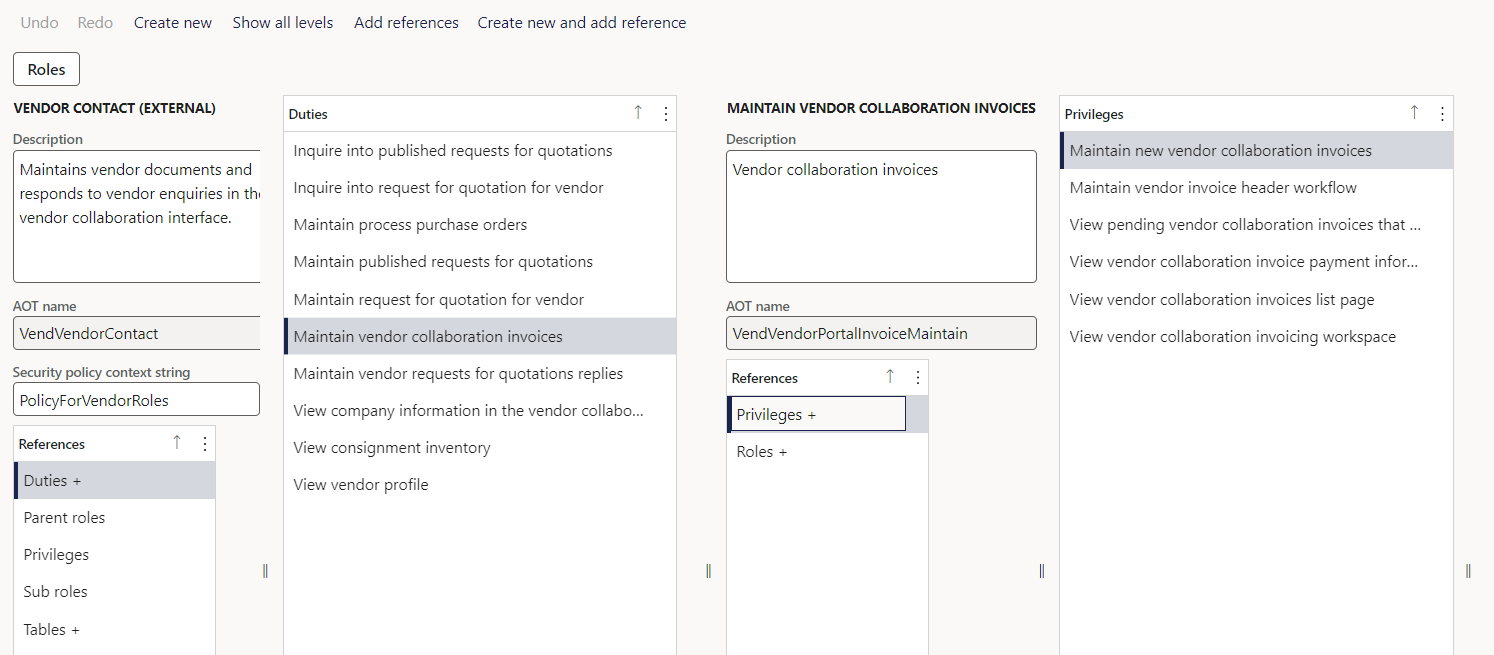
Task: Open the Duties panel options menu
Action: point(665,114)
